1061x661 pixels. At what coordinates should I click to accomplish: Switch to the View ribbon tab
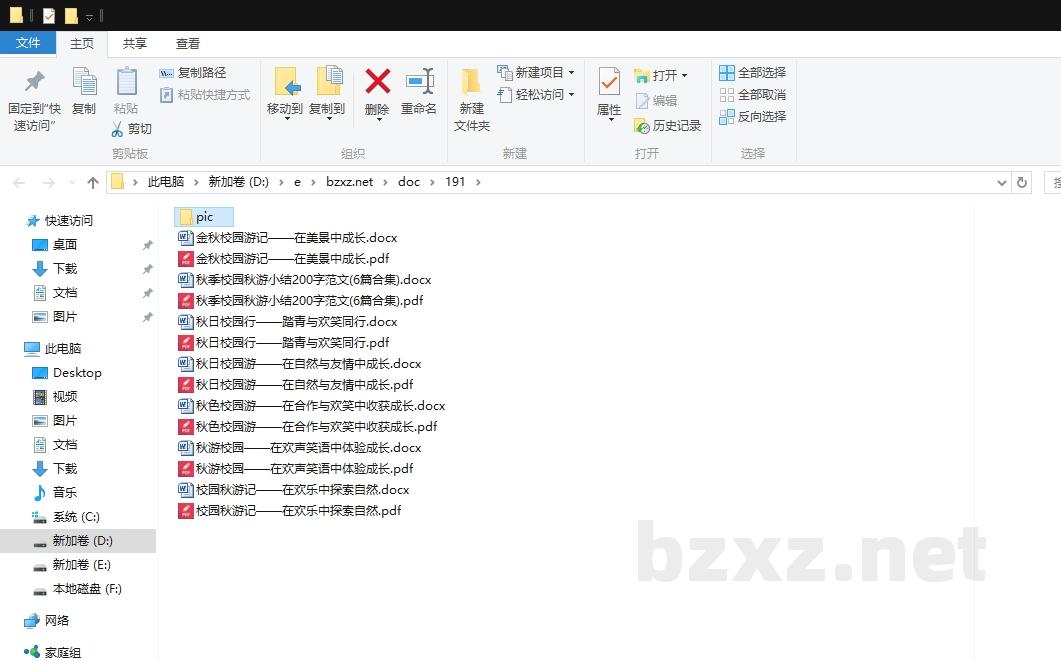tap(188, 44)
